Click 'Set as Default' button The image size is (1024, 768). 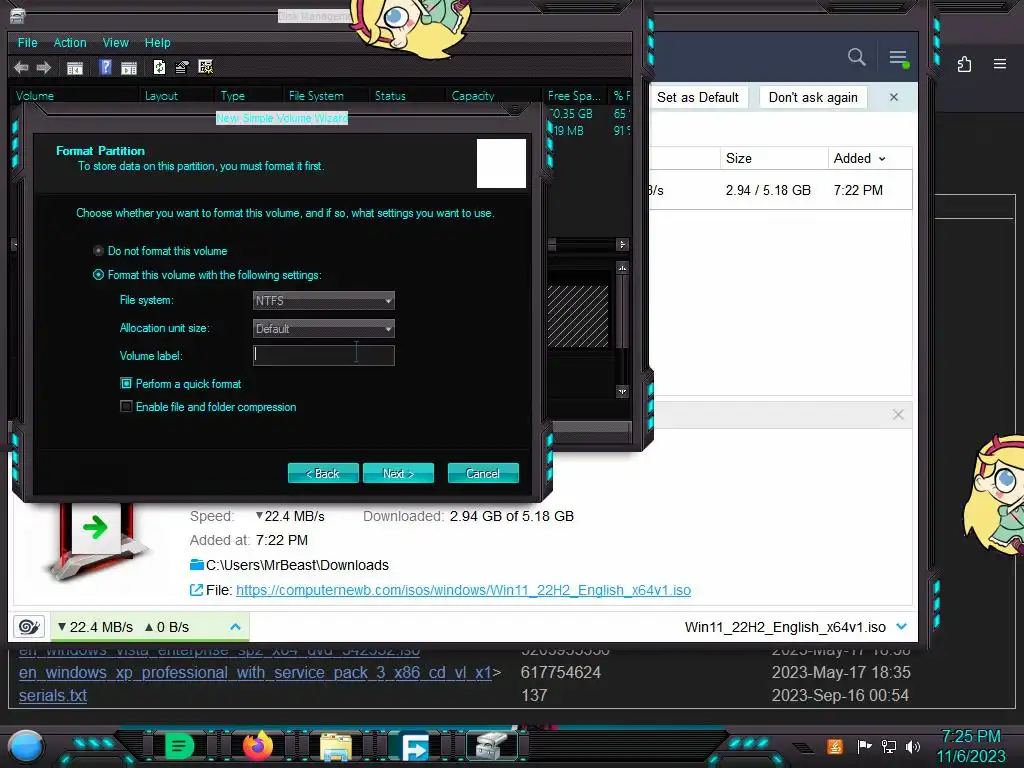pyautogui.click(x=697, y=97)
